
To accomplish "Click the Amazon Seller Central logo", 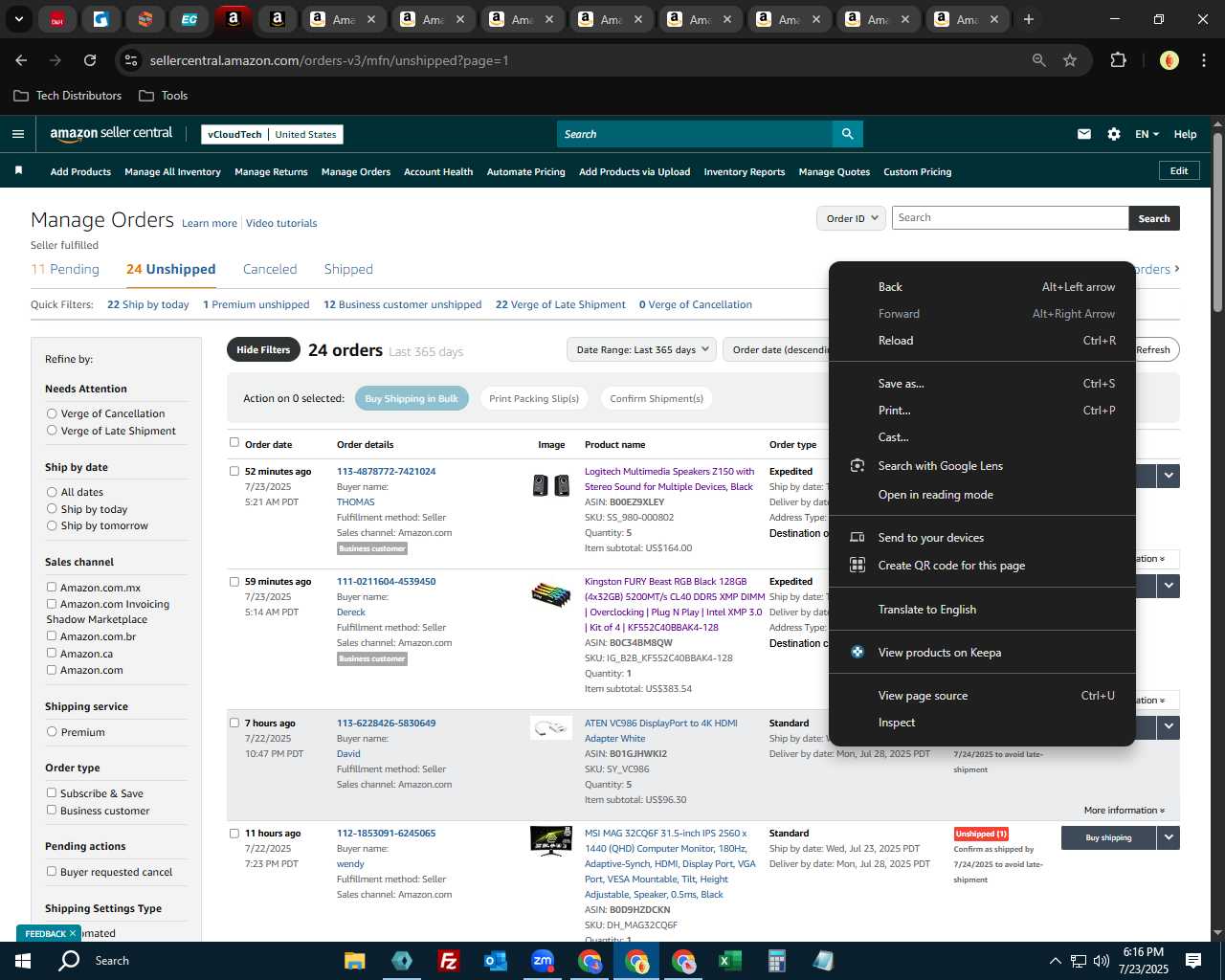I will point(111,134).
